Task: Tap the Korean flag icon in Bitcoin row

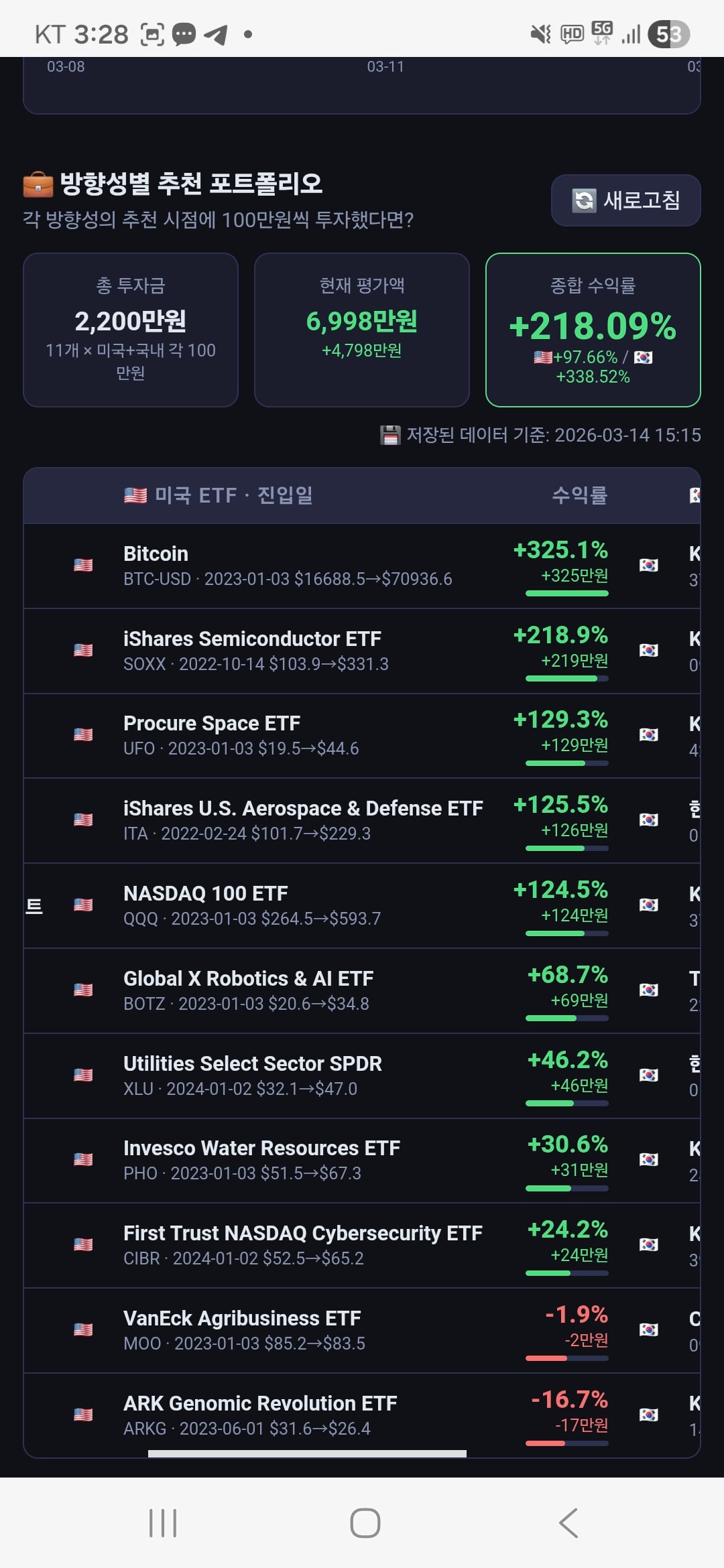Action: (x=648, y=565)
